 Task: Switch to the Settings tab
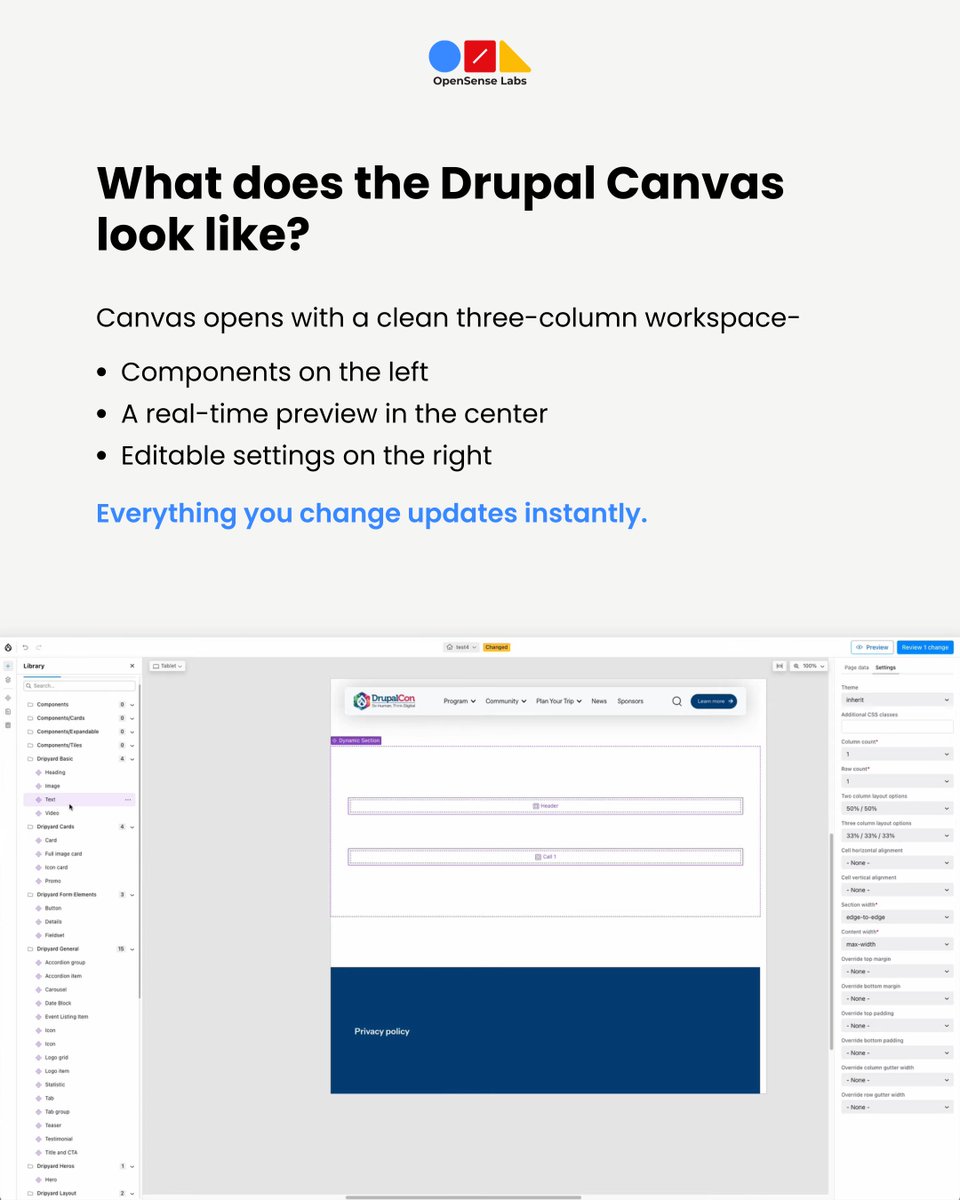pos(885,667)
